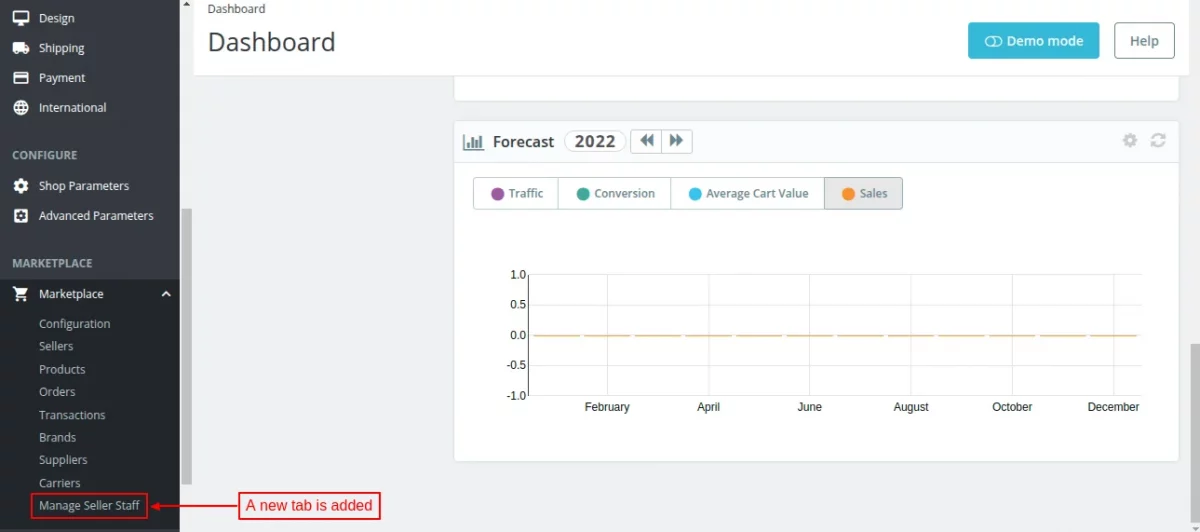The width and height of the screenshot is (1200, 532).
Task: Collapse the Marketplace menu chevron
Action: pos(166,294)
